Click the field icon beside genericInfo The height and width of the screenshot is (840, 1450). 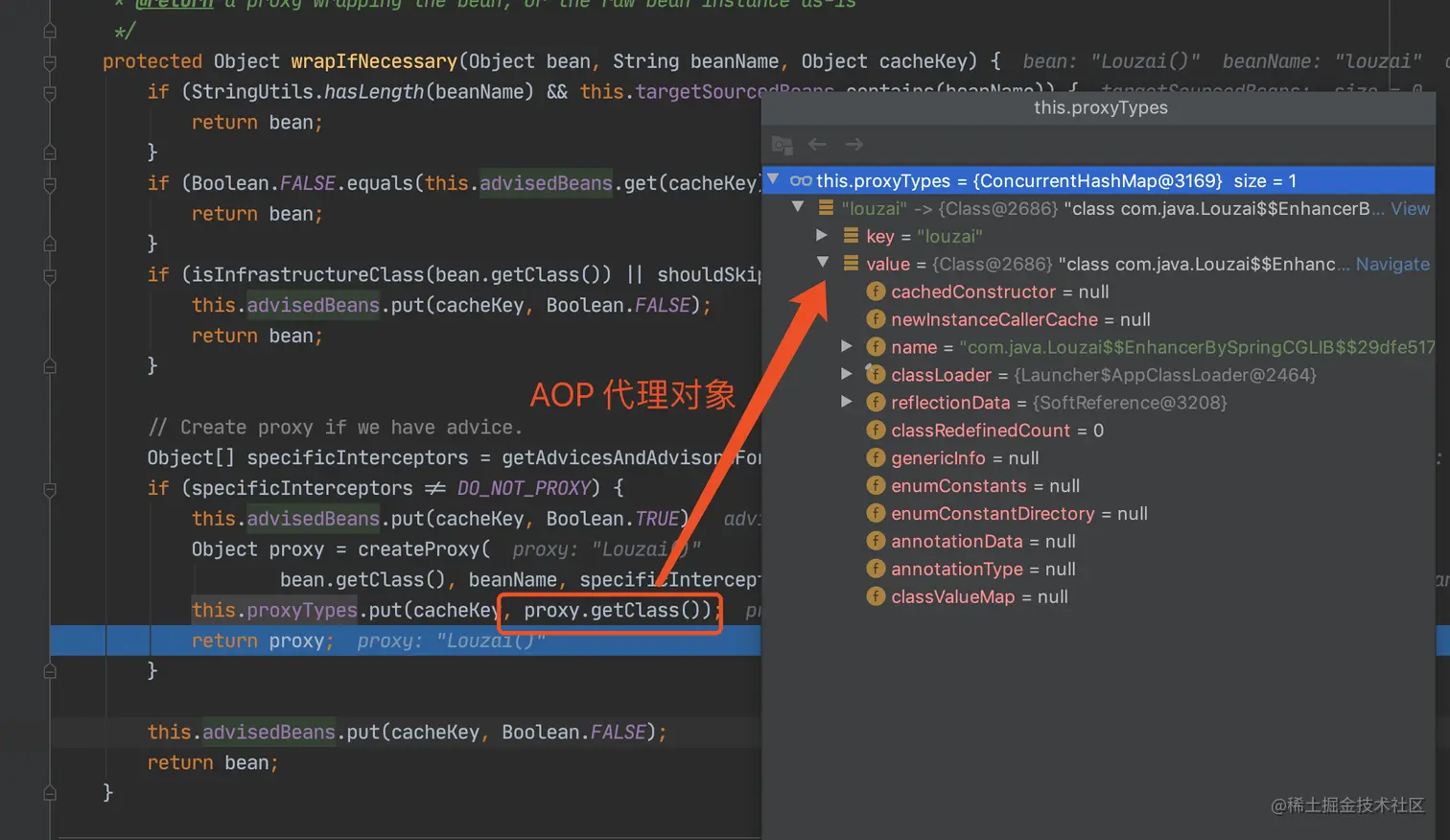tap(876, 457)
